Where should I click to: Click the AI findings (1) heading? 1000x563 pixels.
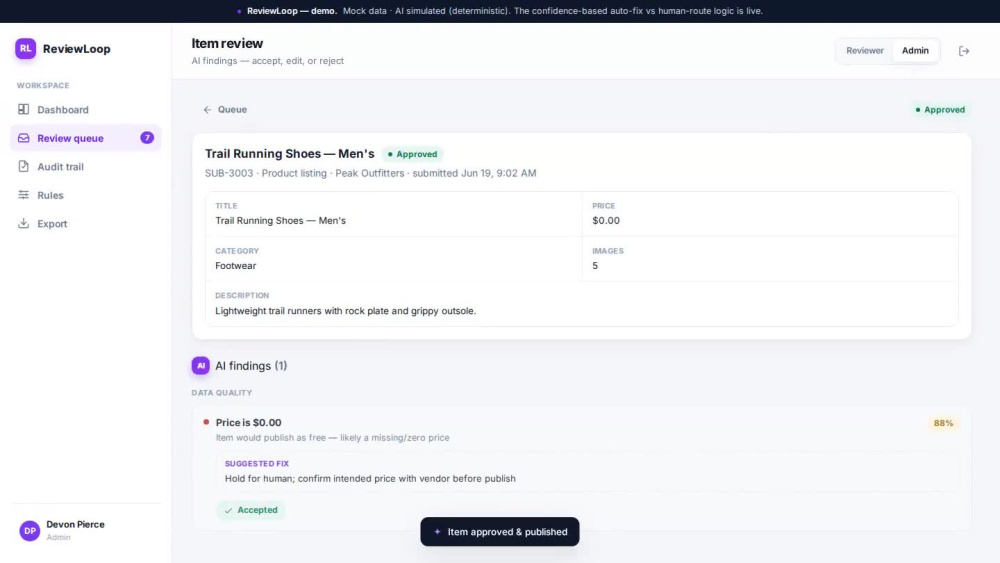251,366
